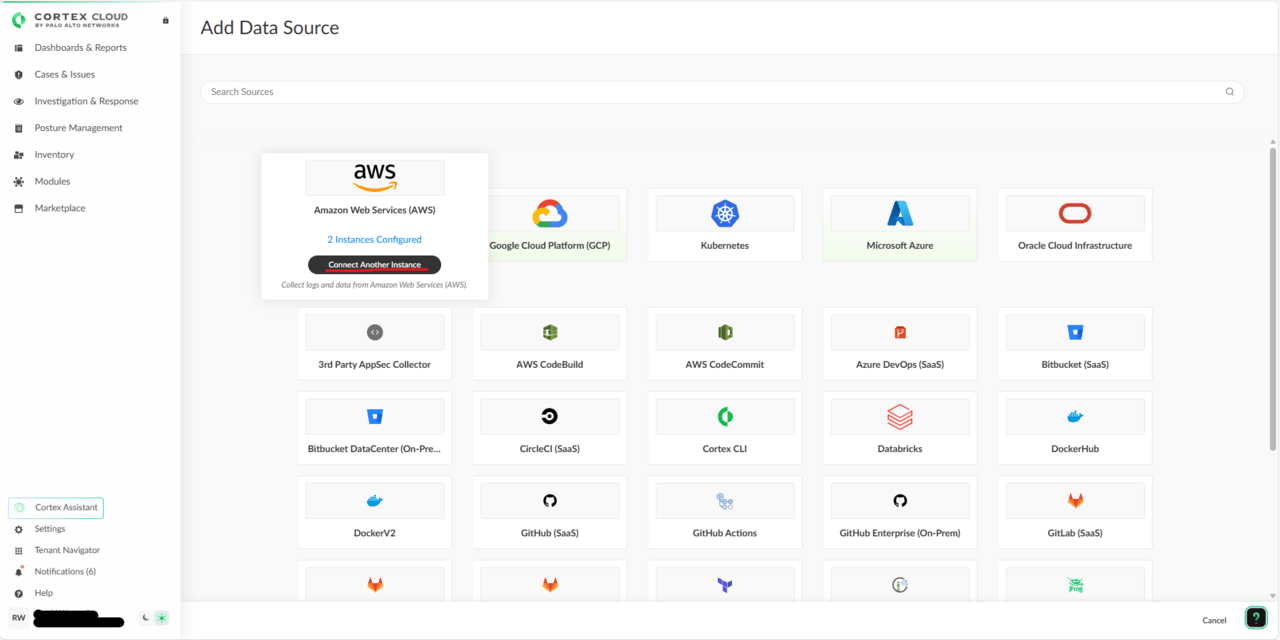1280x640 pixels.
Task: Click the lock icon beside the Cortex logo
Action: (166, 20)
